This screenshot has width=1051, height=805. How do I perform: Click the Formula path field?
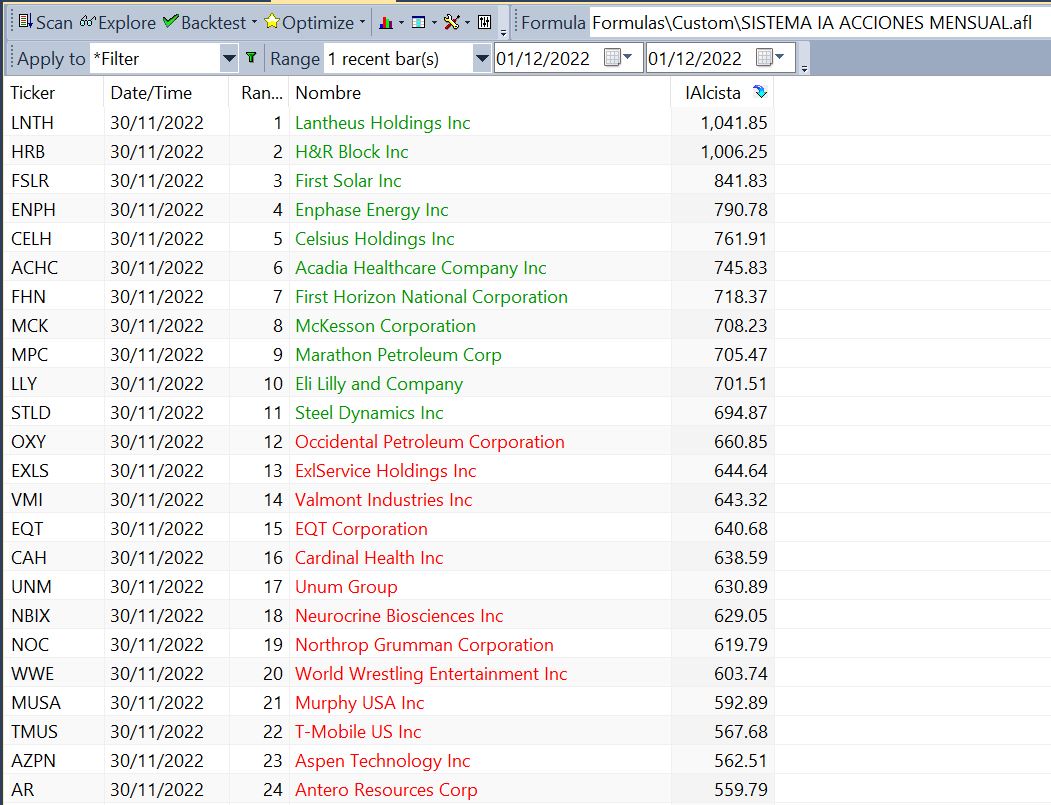818,23
